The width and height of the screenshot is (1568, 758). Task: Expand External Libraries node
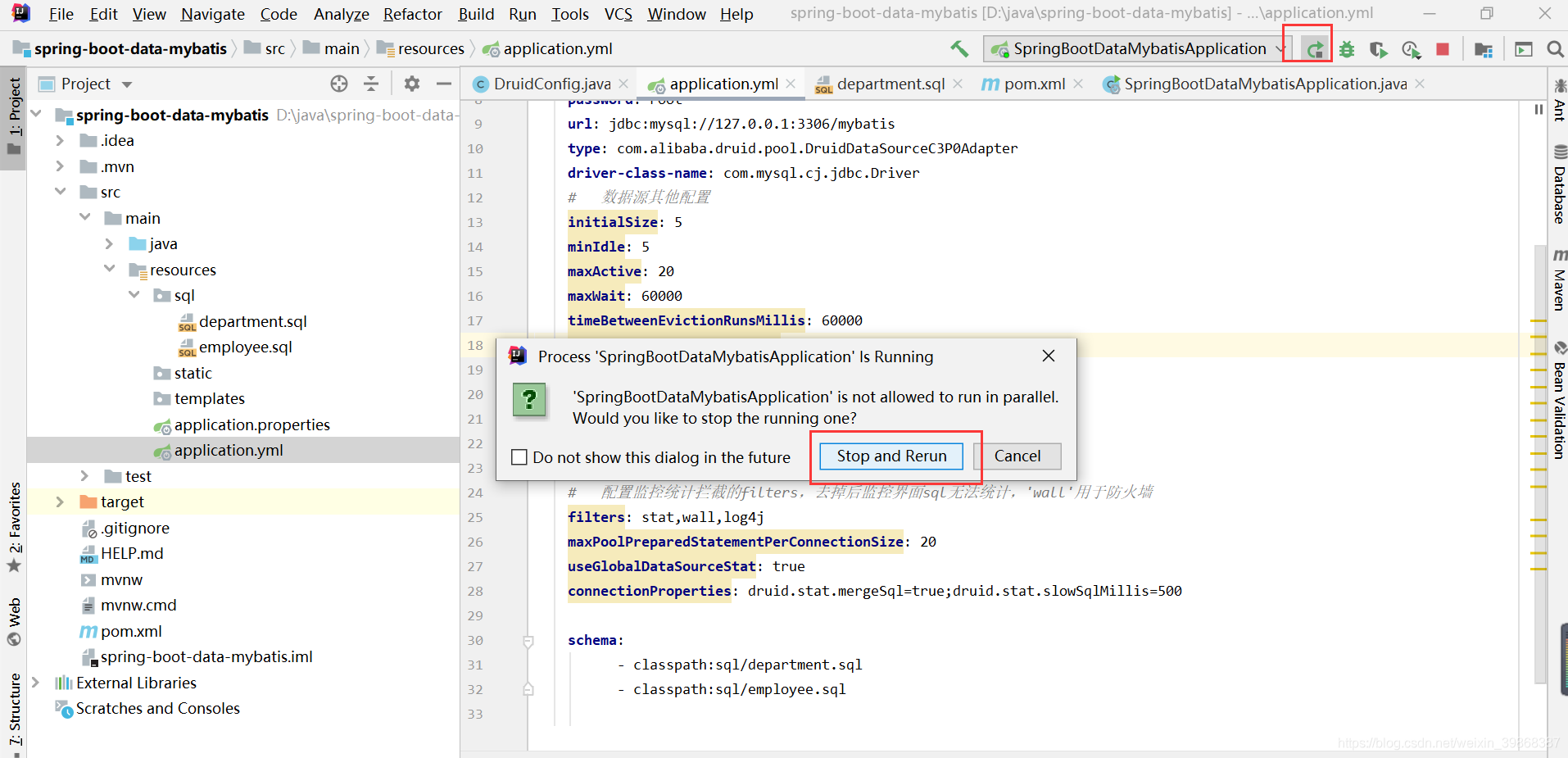click(x=35, y=683)
